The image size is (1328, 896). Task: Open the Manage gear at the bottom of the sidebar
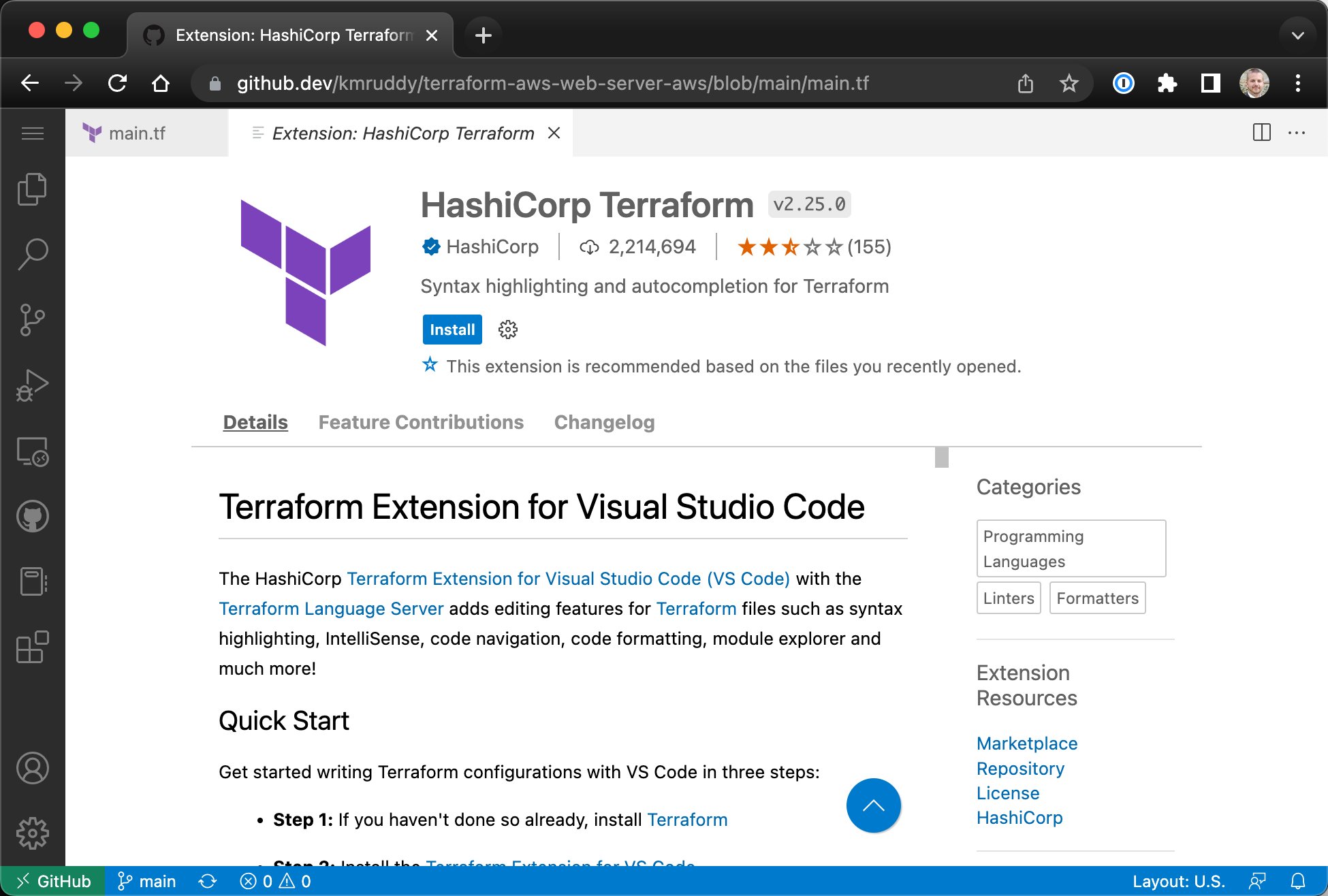click(32, 832)
